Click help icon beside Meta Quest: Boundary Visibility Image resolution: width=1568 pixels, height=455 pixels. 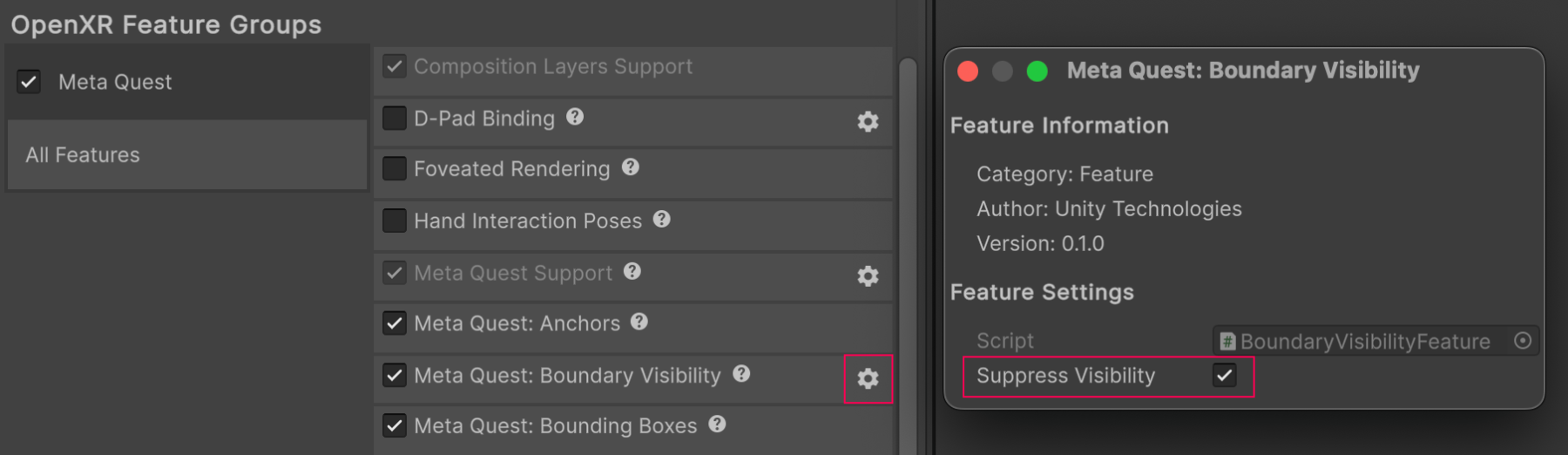tap(741, 374)
